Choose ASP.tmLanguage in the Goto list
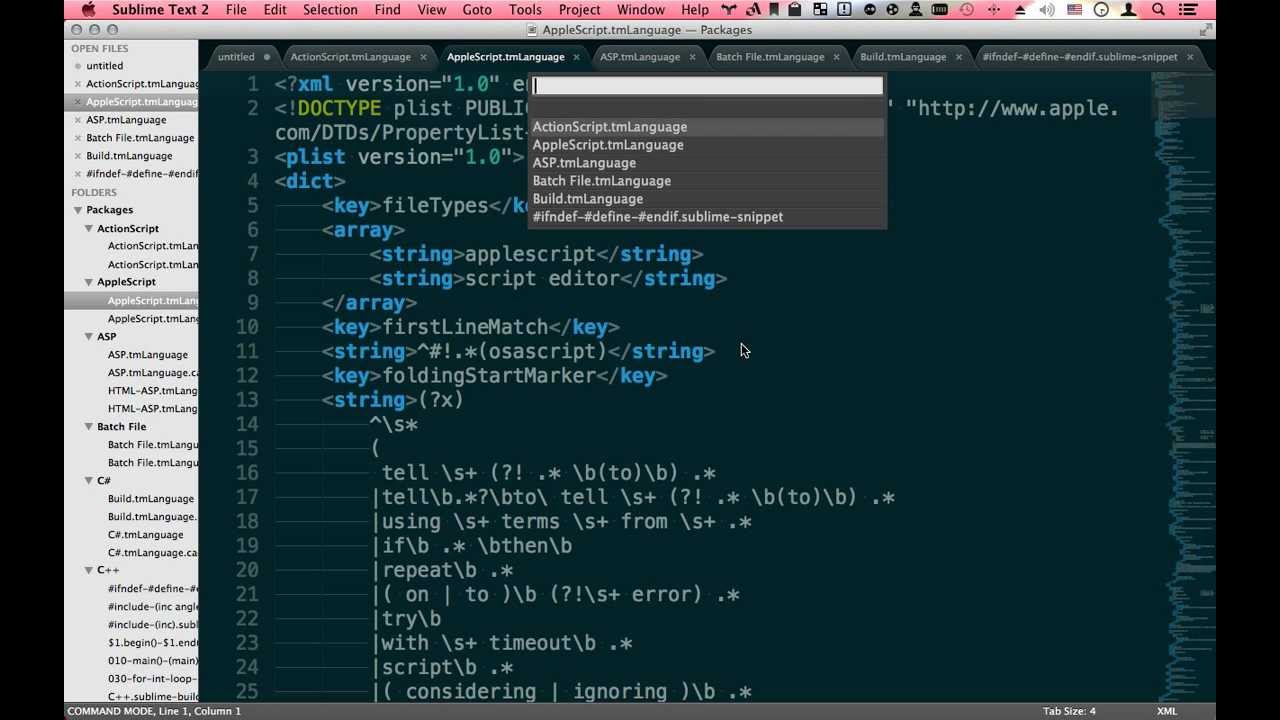The width and height of the screenshot is (1280, 720). pyautogui.click(x=707, y=163)
